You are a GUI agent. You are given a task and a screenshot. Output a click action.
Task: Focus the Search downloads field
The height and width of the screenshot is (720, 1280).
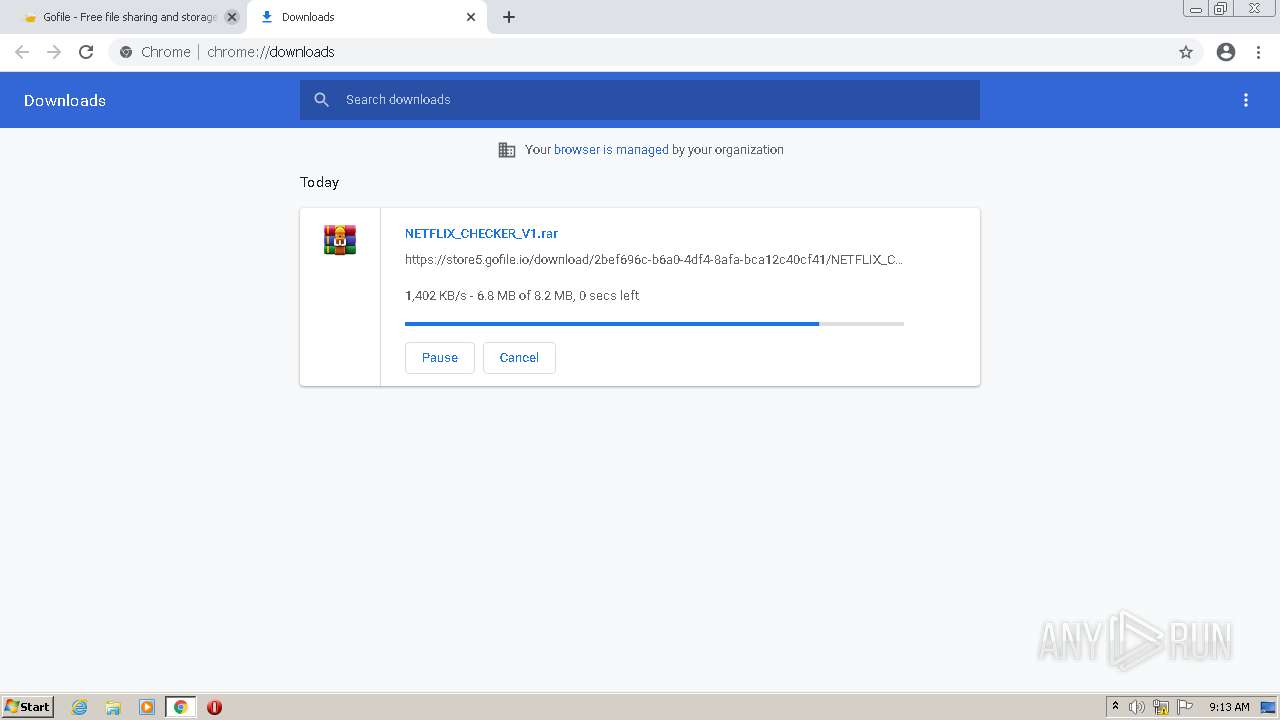(640, 100)
